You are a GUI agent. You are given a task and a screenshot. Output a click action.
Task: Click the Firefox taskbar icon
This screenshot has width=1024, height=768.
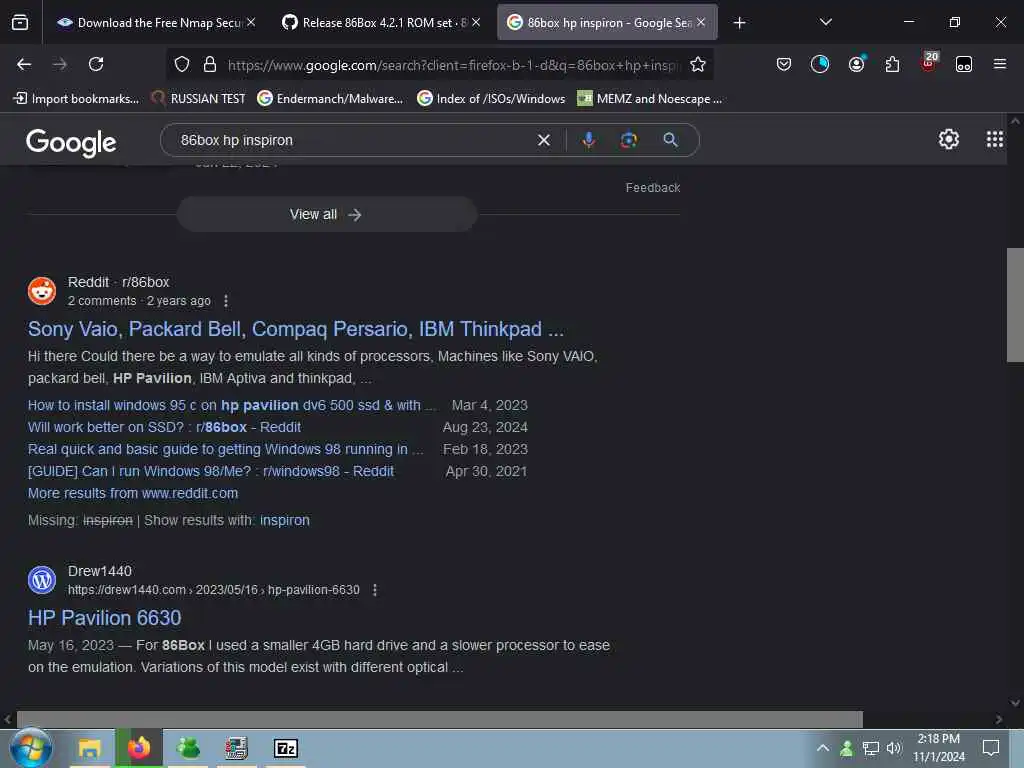[x=138, y=748]
